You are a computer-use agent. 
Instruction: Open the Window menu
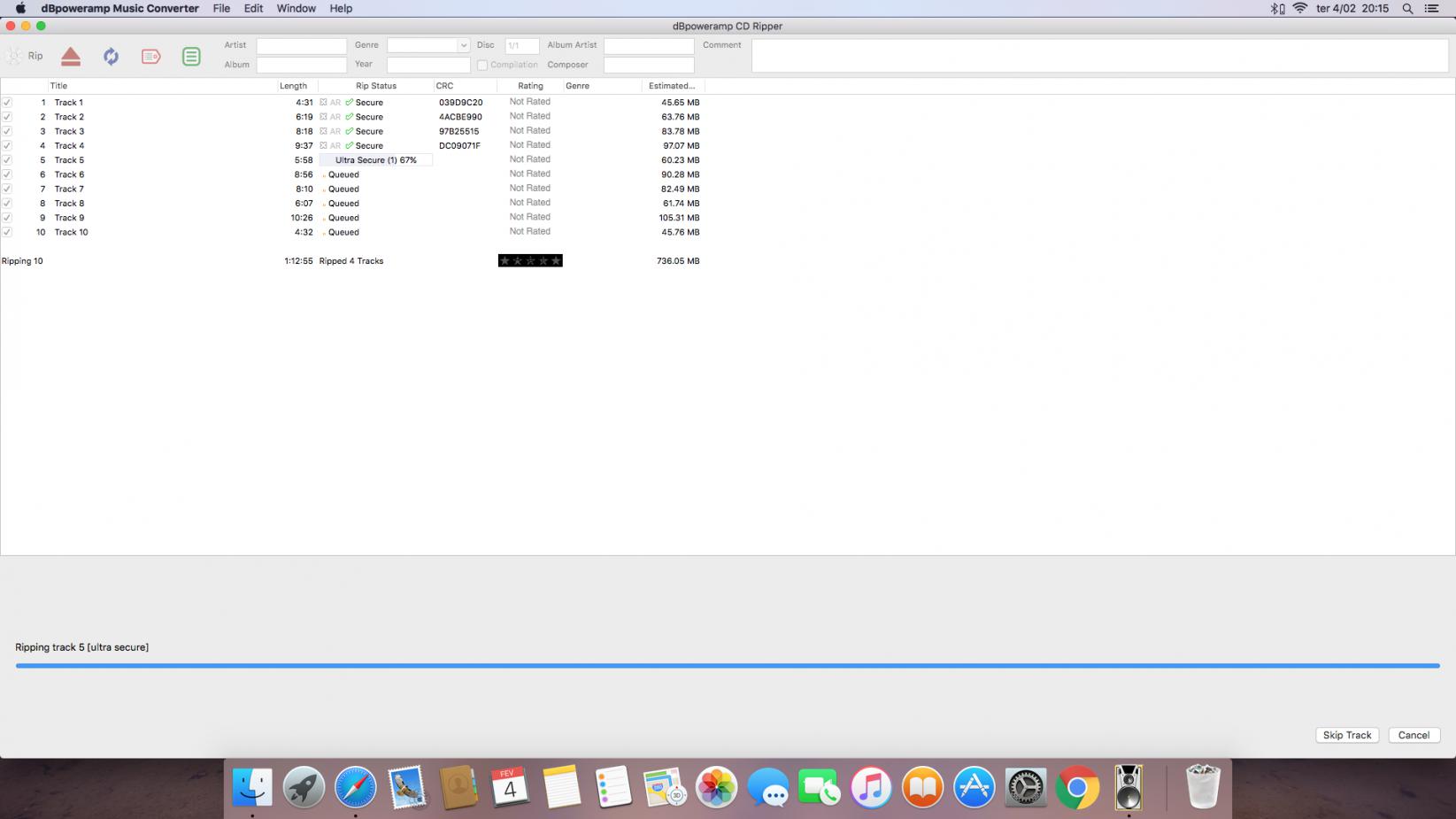point(296,9)
